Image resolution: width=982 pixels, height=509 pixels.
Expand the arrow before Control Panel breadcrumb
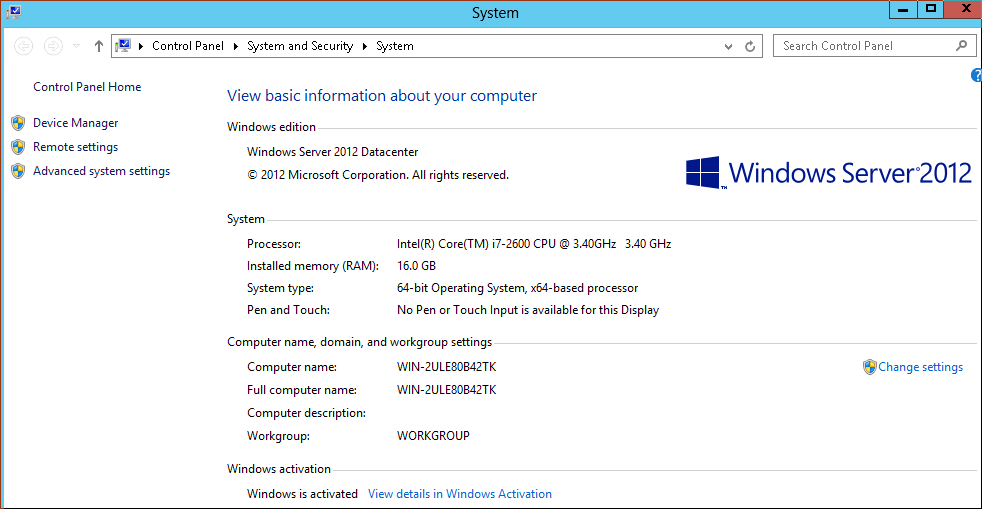coord(141,46)
